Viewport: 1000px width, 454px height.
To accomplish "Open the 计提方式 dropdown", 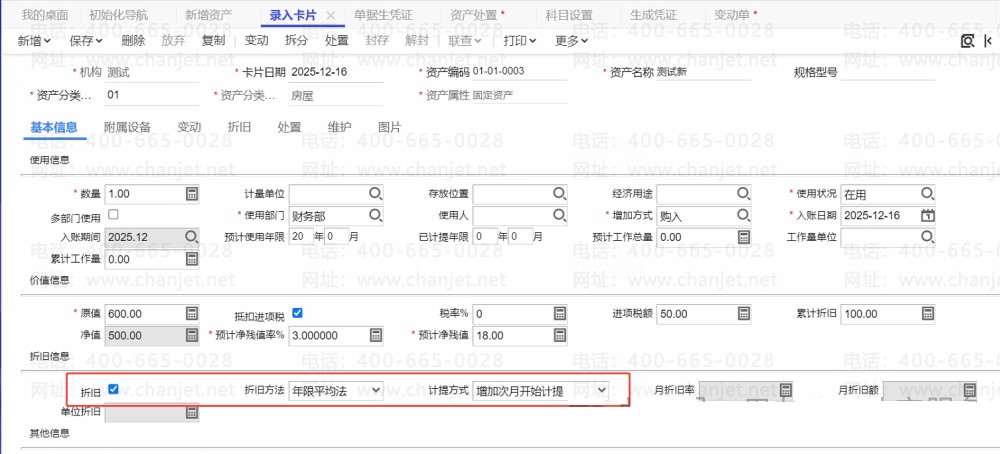I will coord(541,390).
